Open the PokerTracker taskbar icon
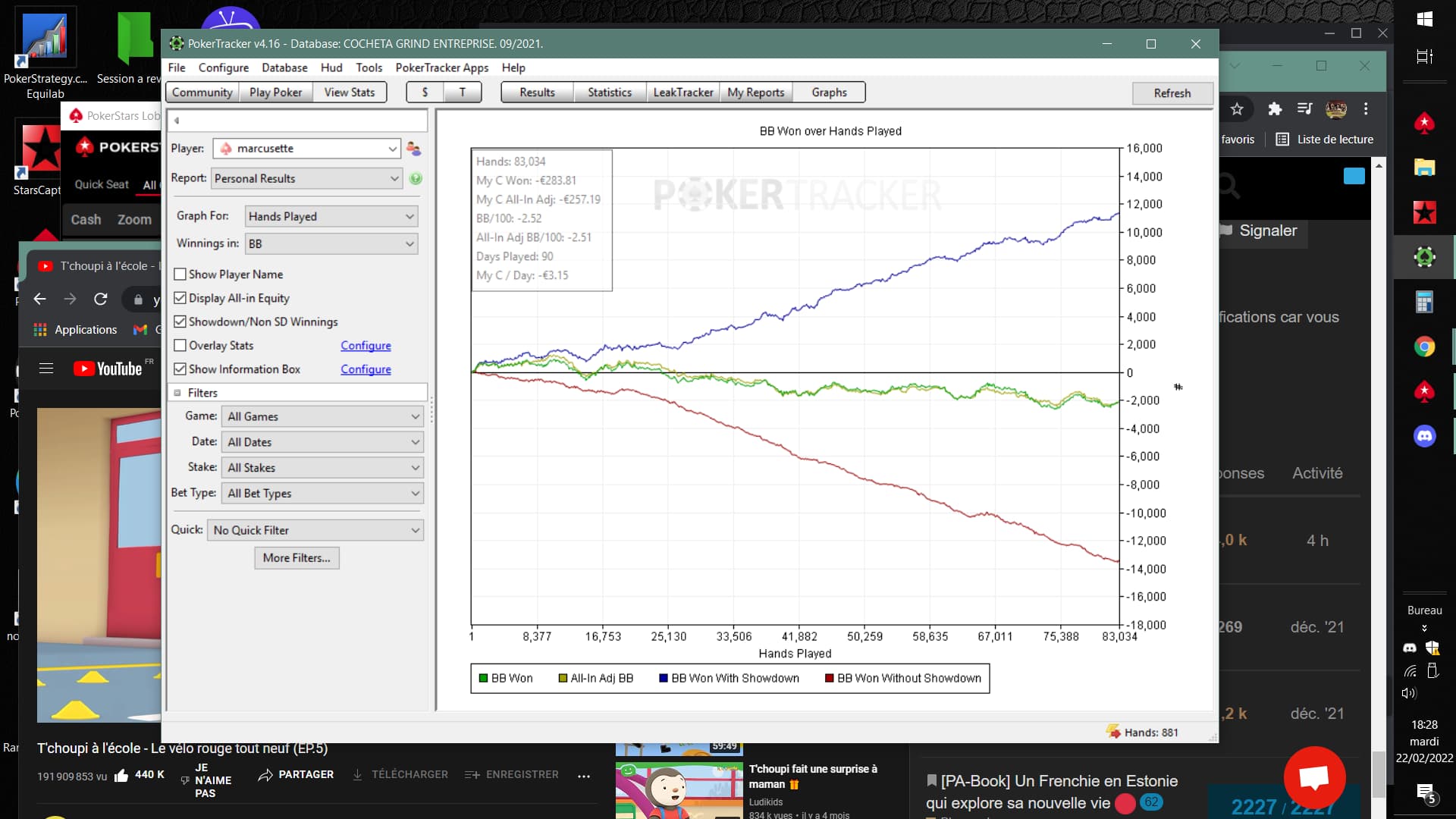The width and height of the screenshot is (1456, 819). (1424, 257)
